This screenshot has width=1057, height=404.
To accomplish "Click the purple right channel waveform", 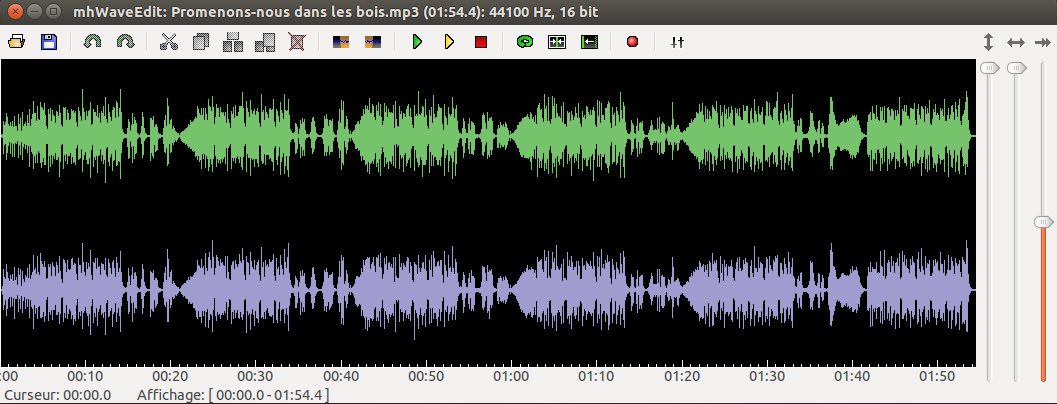I will tap(488, 289).
